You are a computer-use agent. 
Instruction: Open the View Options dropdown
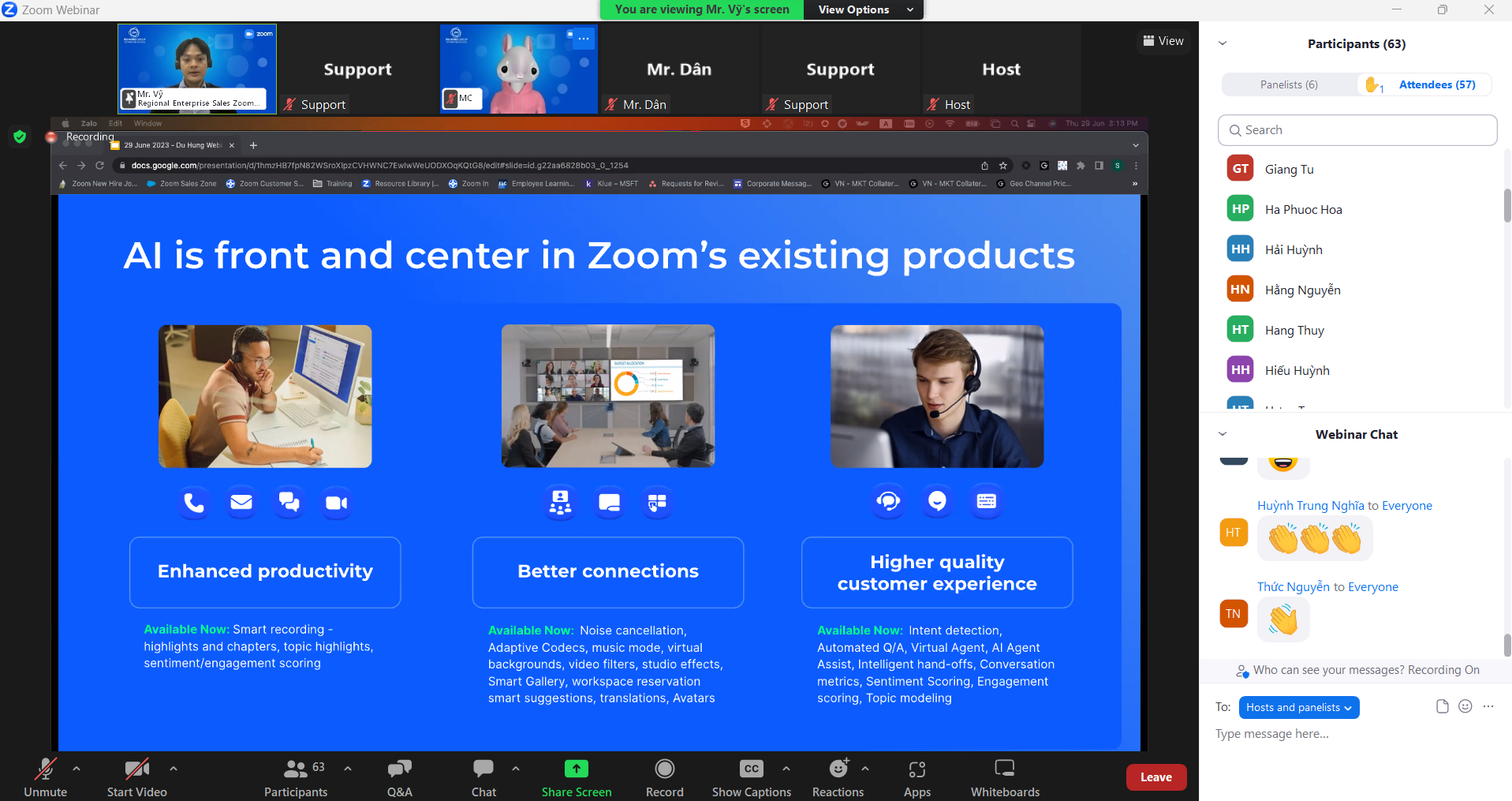[x=862, y=9]
